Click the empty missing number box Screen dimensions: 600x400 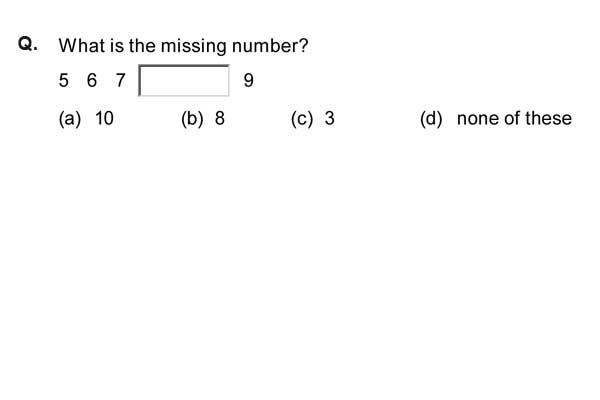pos(184,80)
